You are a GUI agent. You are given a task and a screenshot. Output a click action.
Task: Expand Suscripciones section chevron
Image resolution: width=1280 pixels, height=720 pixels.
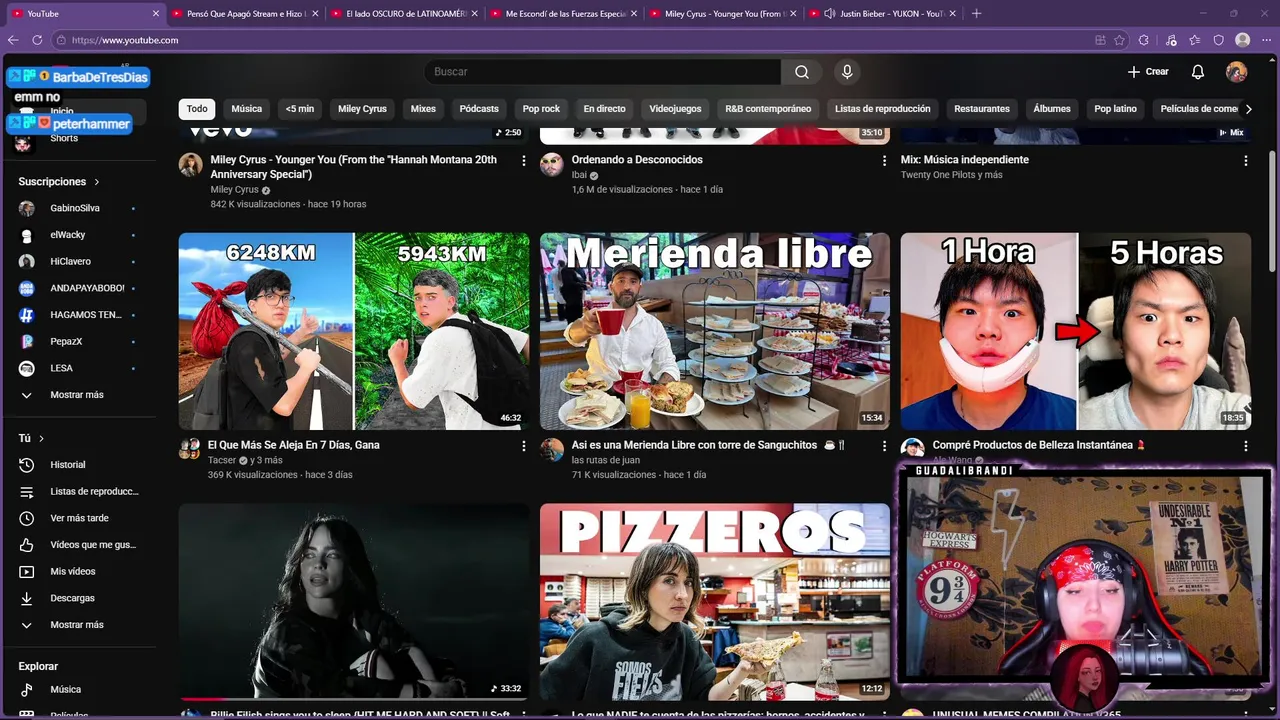(97, 182)
